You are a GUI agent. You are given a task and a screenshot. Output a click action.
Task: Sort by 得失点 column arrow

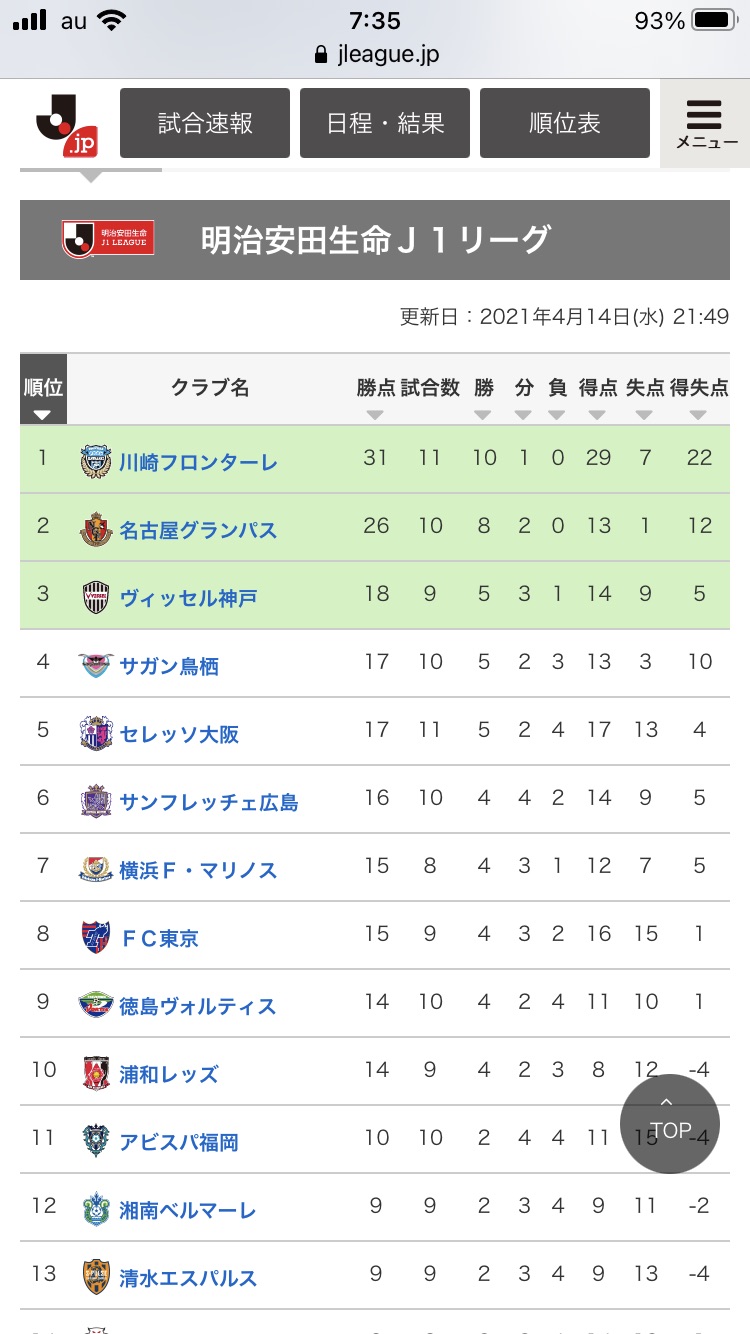click(699, 414)
